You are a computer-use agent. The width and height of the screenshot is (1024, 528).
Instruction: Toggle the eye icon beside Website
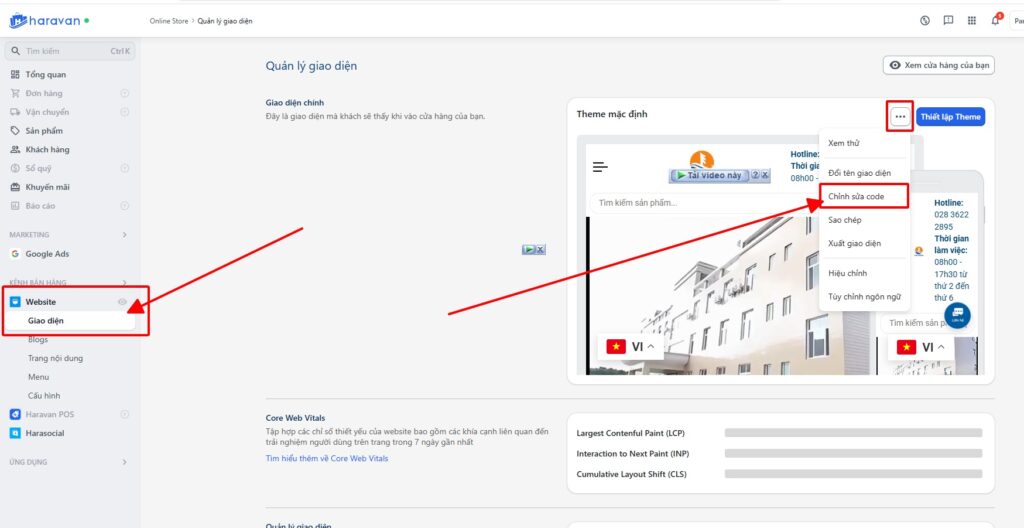pos(123,302)
